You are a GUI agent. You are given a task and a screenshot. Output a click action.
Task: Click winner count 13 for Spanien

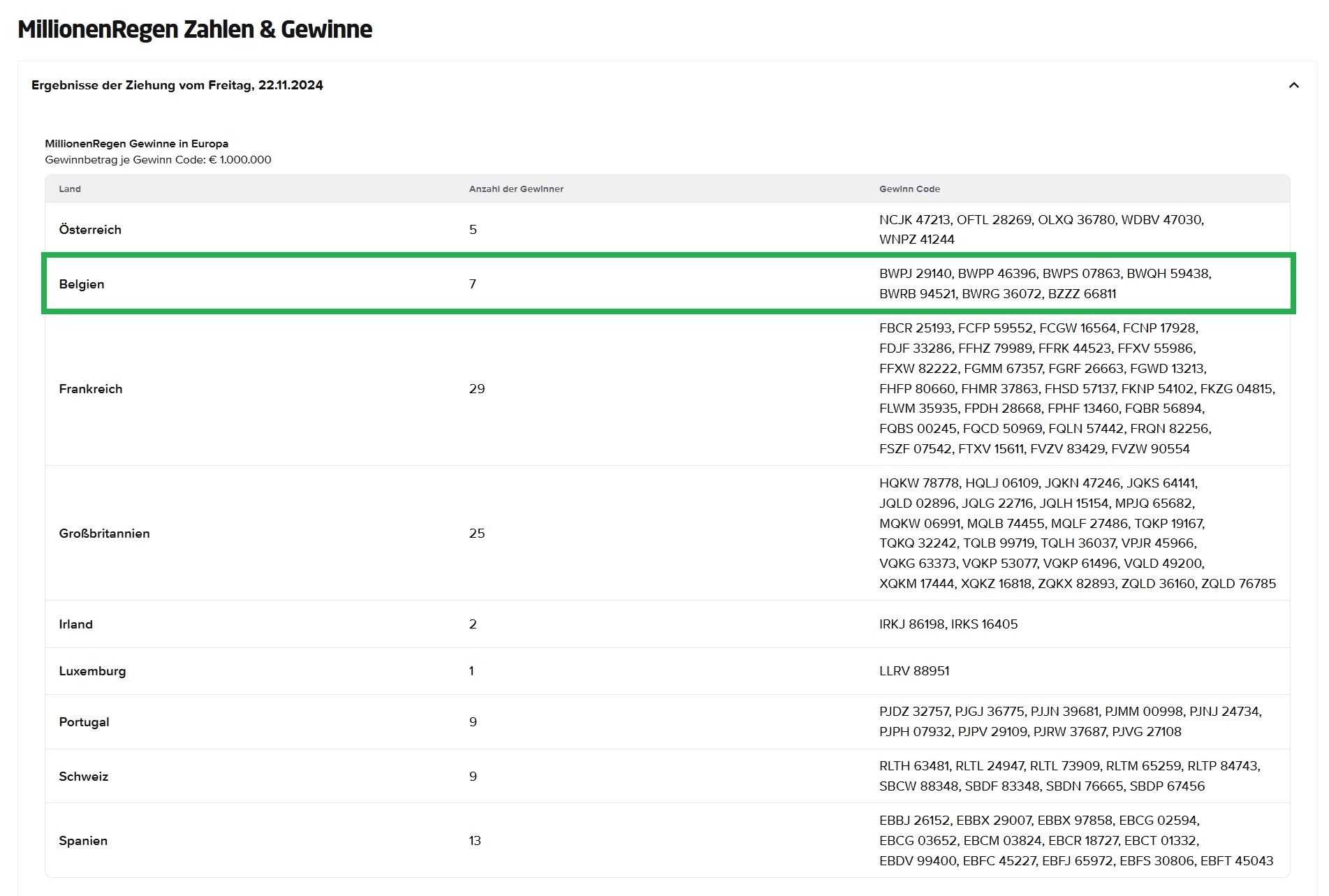coord(475,841)
